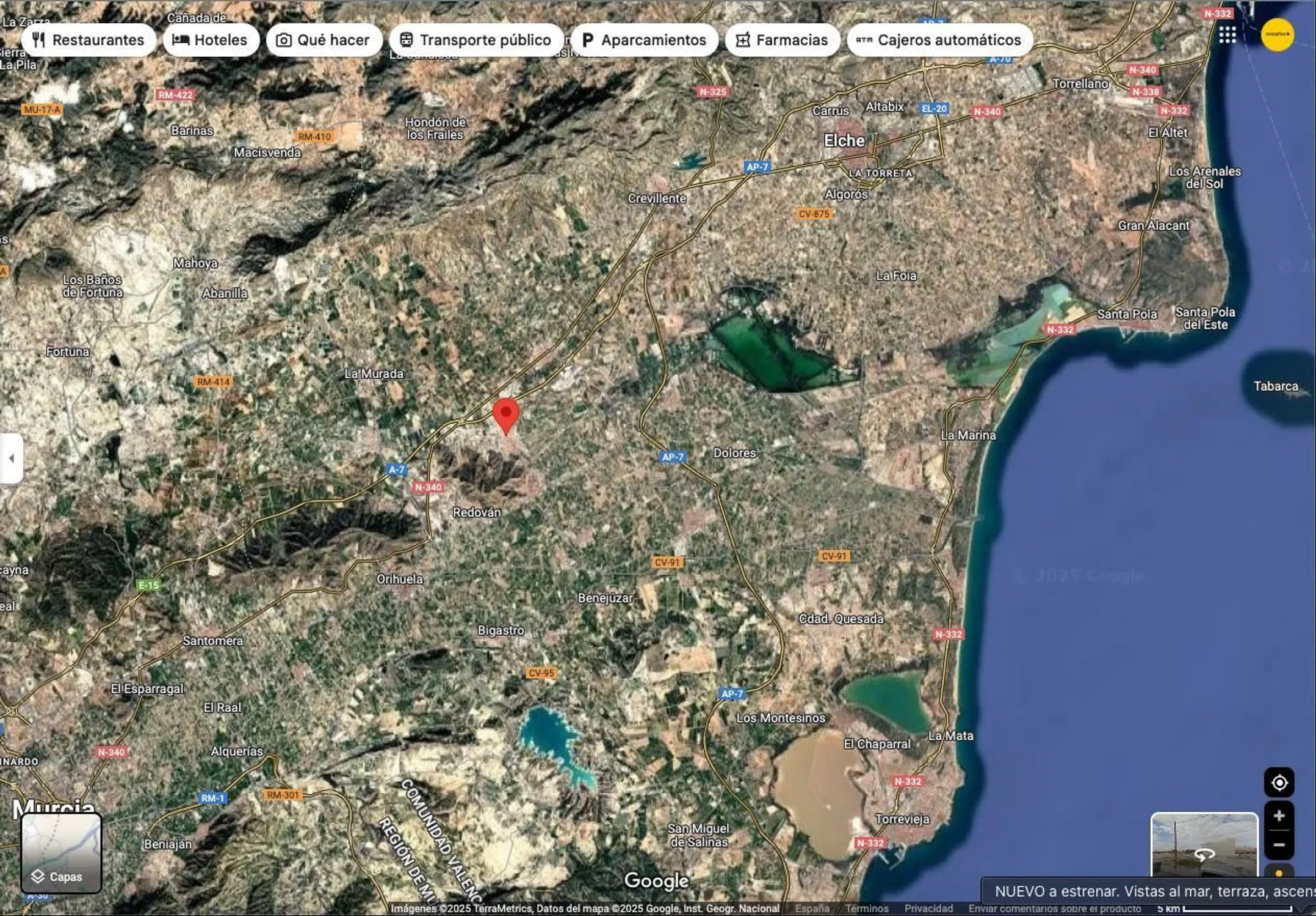The width and height of the screenshot is (1316, 916).
Task: Select the Hoteles category chip
Action: click(x=211, y=40)
